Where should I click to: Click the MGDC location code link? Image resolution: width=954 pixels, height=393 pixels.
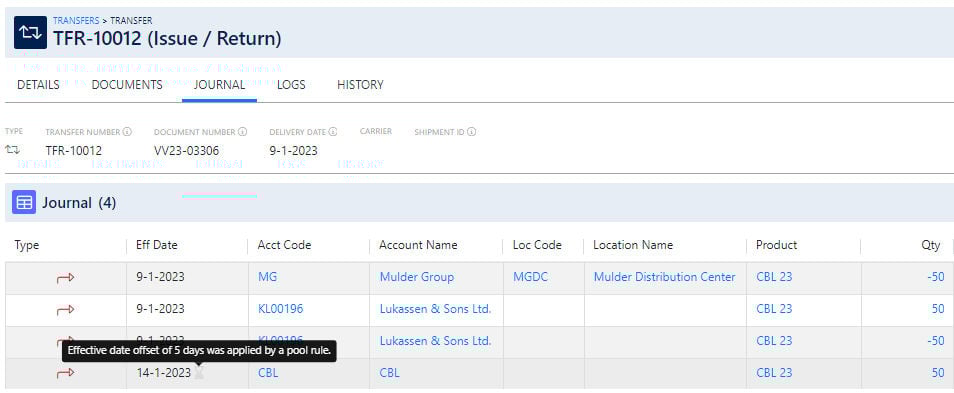(531, 277)
